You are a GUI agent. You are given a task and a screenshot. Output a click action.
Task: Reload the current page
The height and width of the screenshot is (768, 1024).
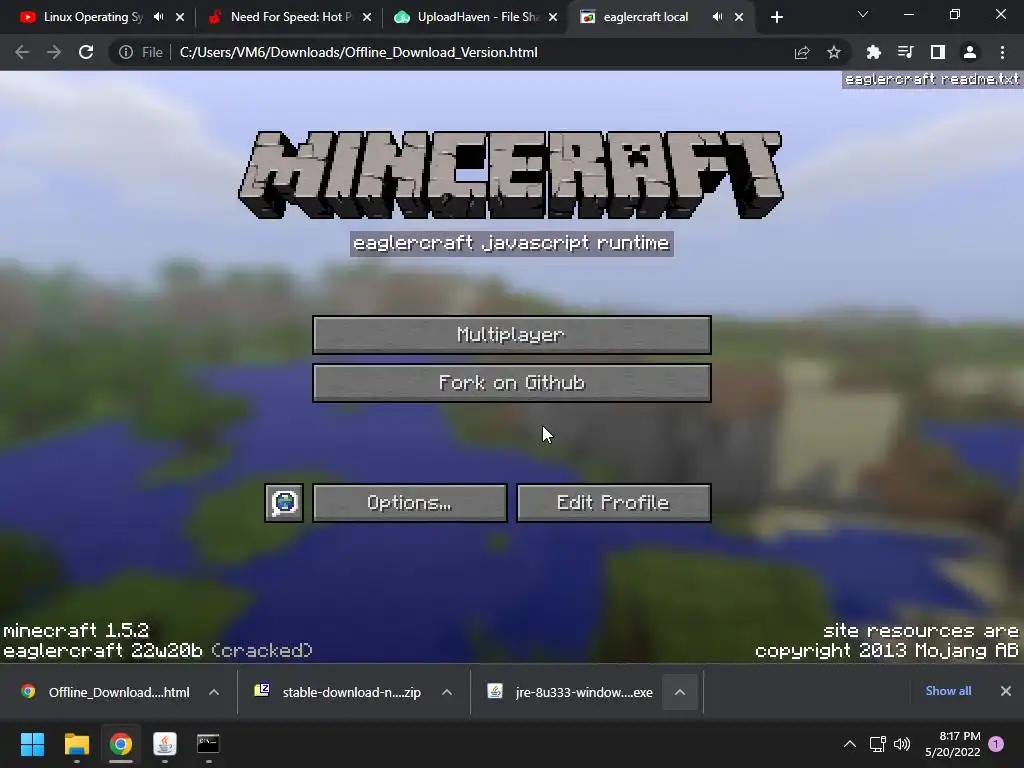coord(86,52)
